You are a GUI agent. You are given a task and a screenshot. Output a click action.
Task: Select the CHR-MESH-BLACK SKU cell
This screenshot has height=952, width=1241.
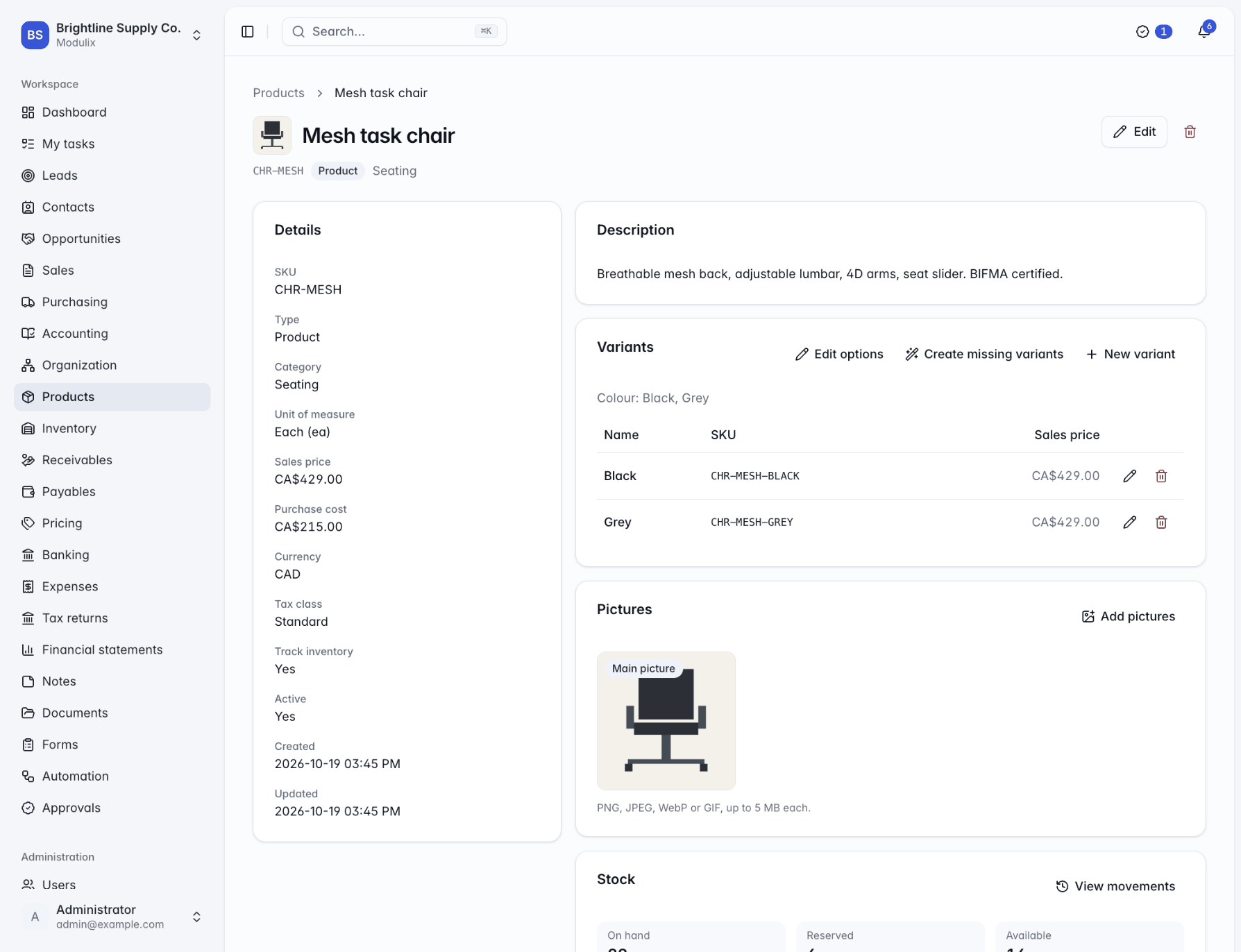(755, 476)
